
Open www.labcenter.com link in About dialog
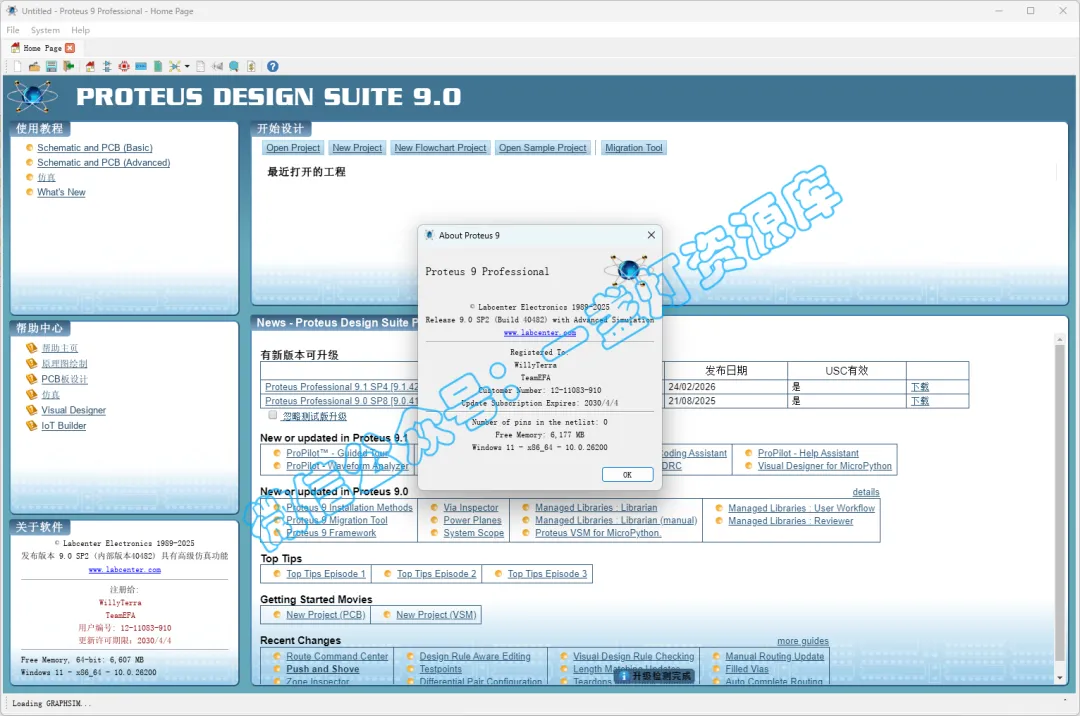[x=539, y=333]
